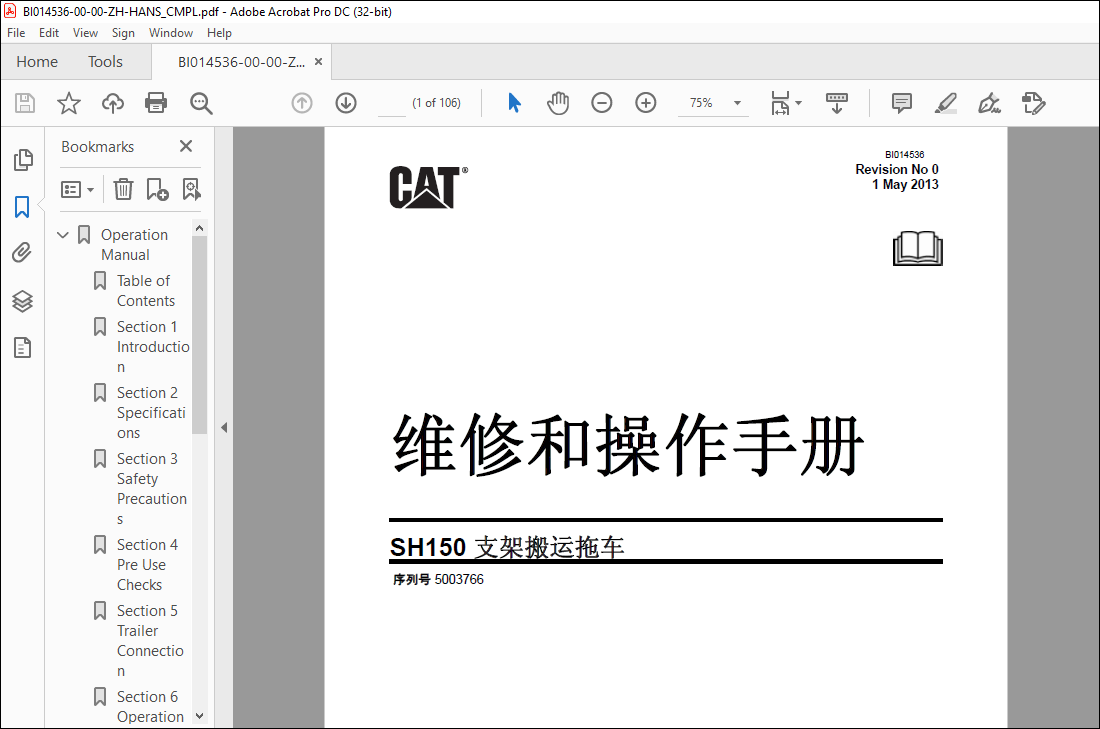Open the File menu
1100x729 pixels.
tap(16, 33)
